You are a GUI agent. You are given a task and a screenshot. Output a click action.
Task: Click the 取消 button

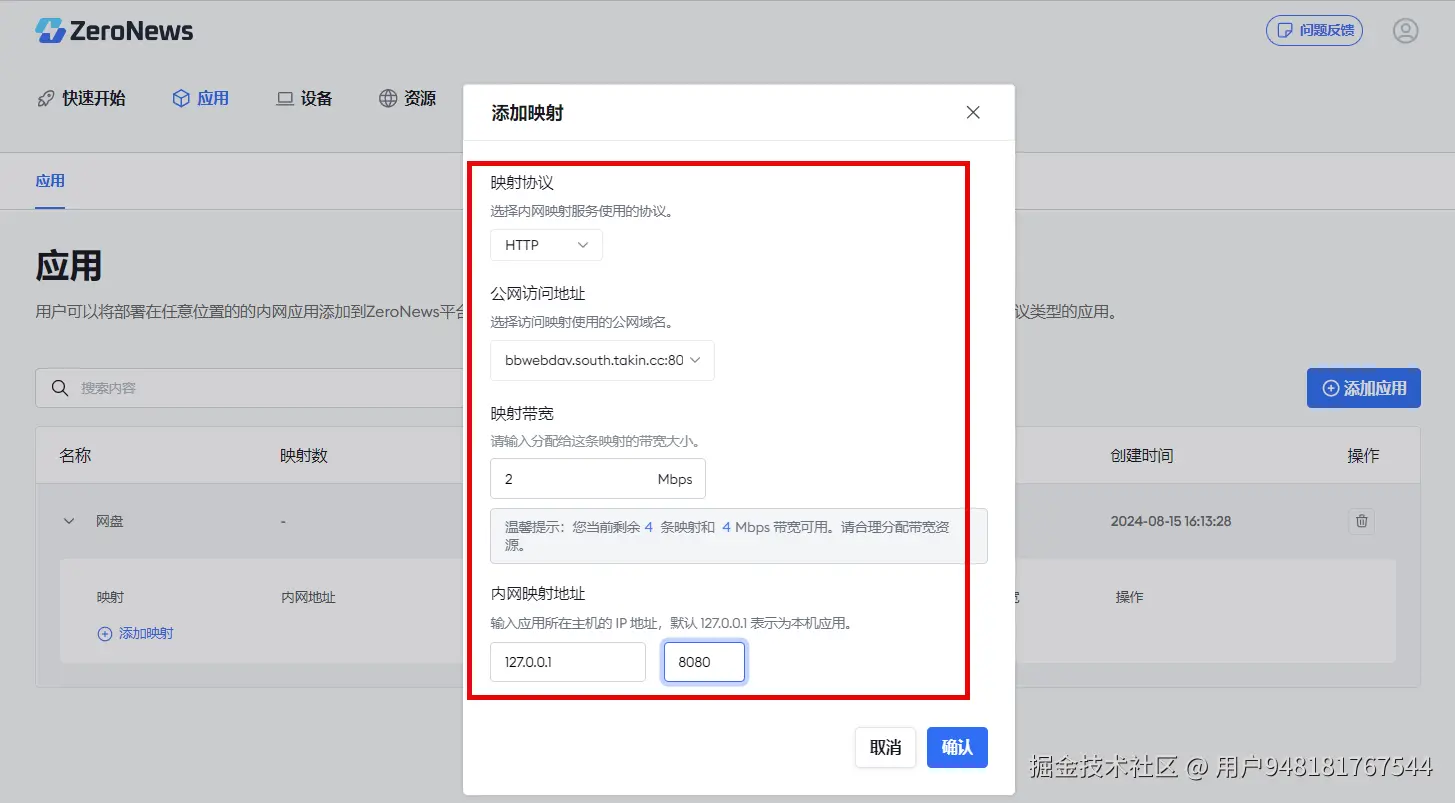[885, 747]
